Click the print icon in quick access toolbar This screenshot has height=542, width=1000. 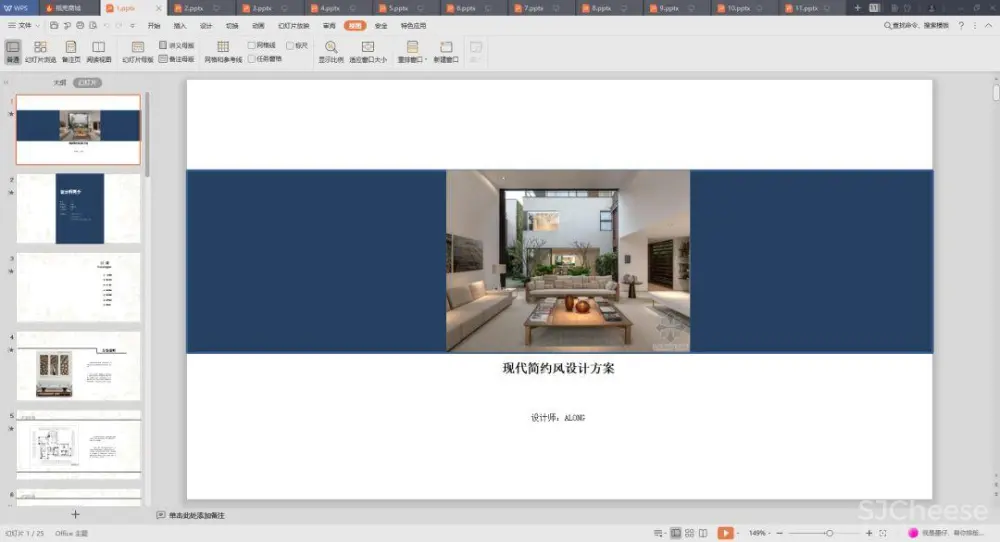point(80,26)
